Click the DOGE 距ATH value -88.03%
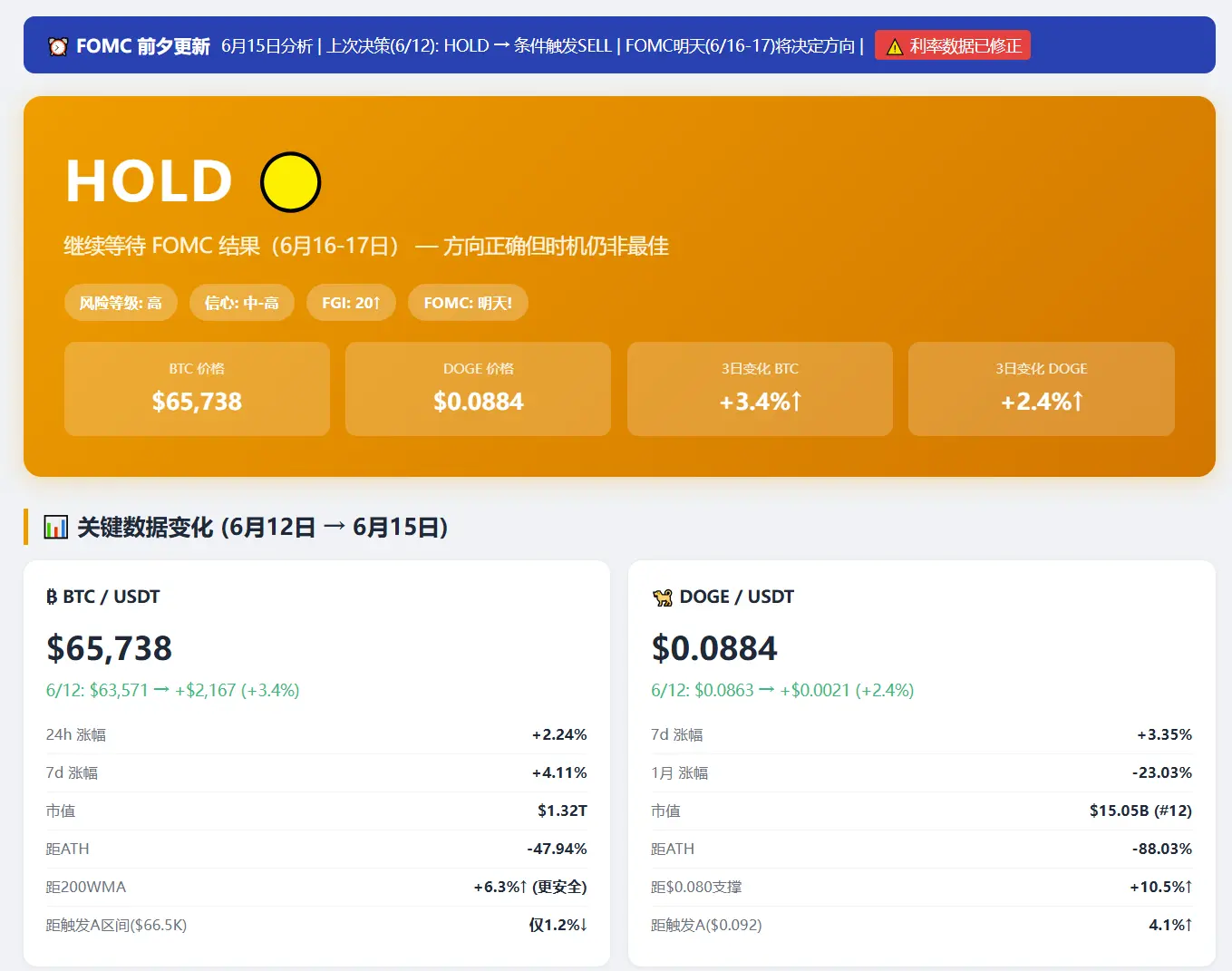This screenshot has width=1232, height=971. pyautogui.click(x=1162, y=849)
